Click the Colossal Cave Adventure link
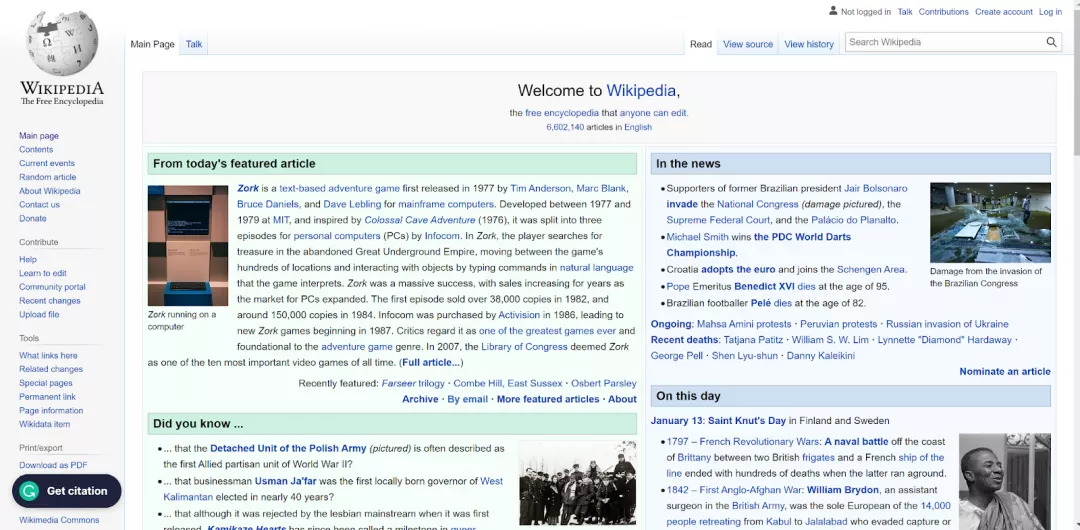This screenshot has width=1080, height=530. pyautogui.click(x=419, y=220)
